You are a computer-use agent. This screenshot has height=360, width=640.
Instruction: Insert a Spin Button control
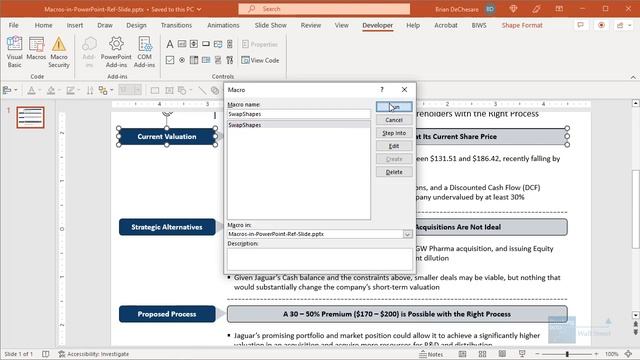click(194, 44)
